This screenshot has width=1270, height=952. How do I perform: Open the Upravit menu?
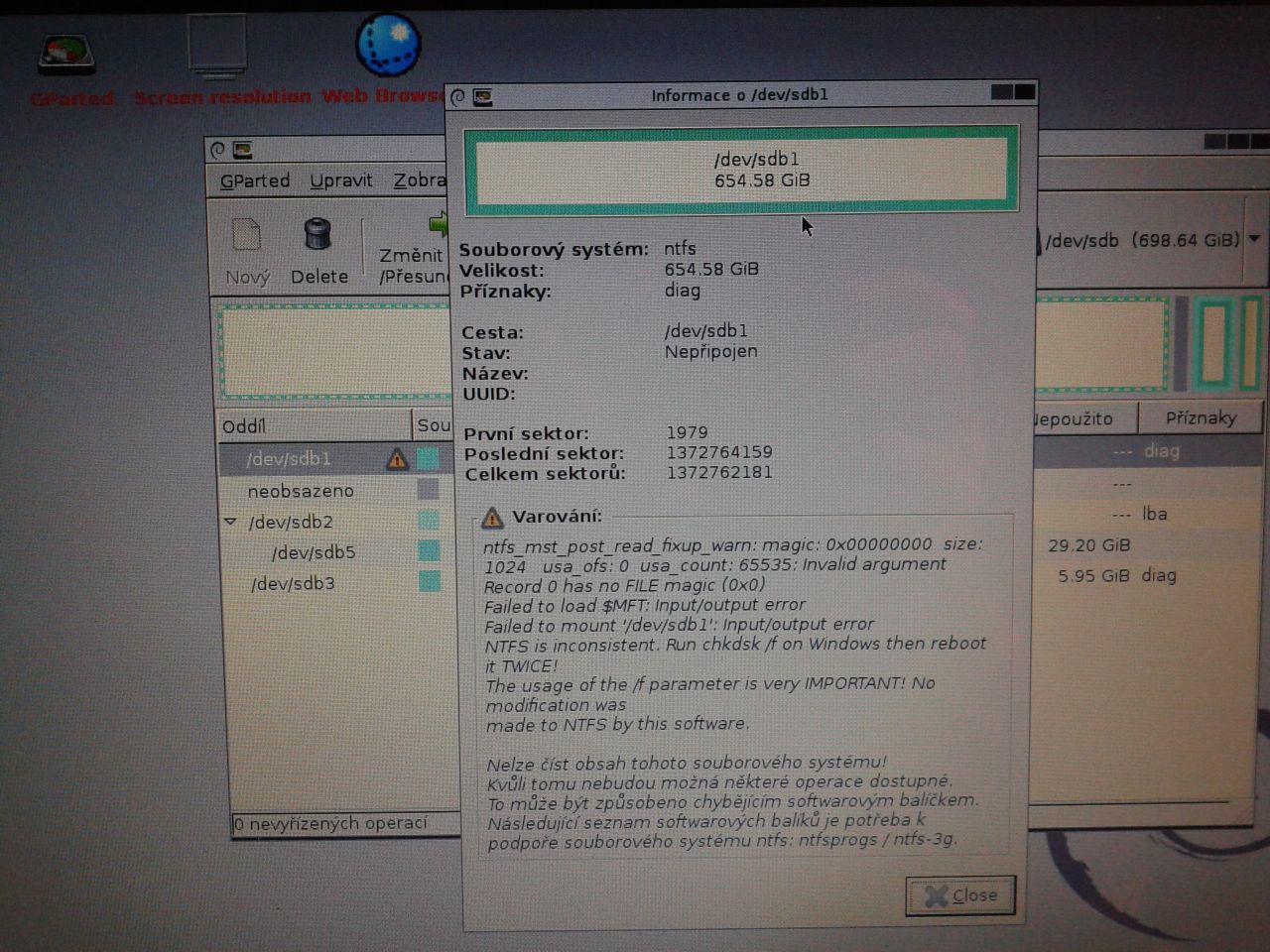click(340, 180)
